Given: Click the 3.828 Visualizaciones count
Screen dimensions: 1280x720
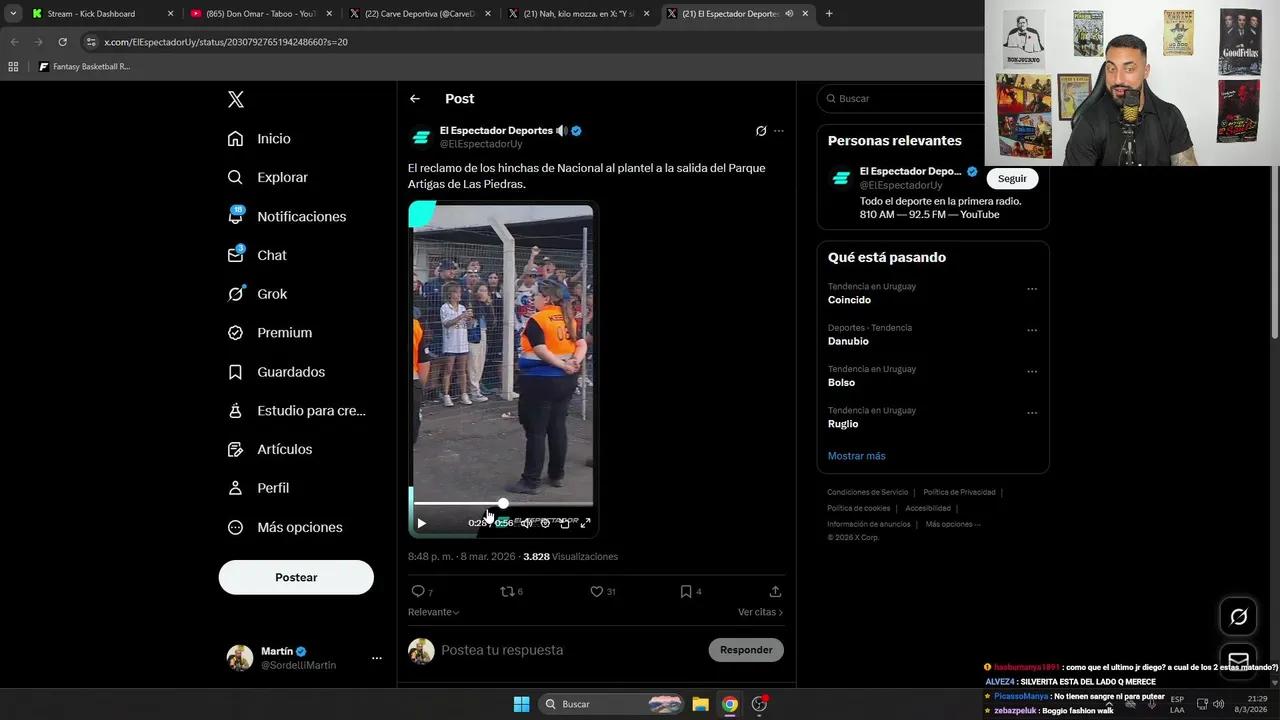Looking at the screenshot, I should click(x=570, y=557).
